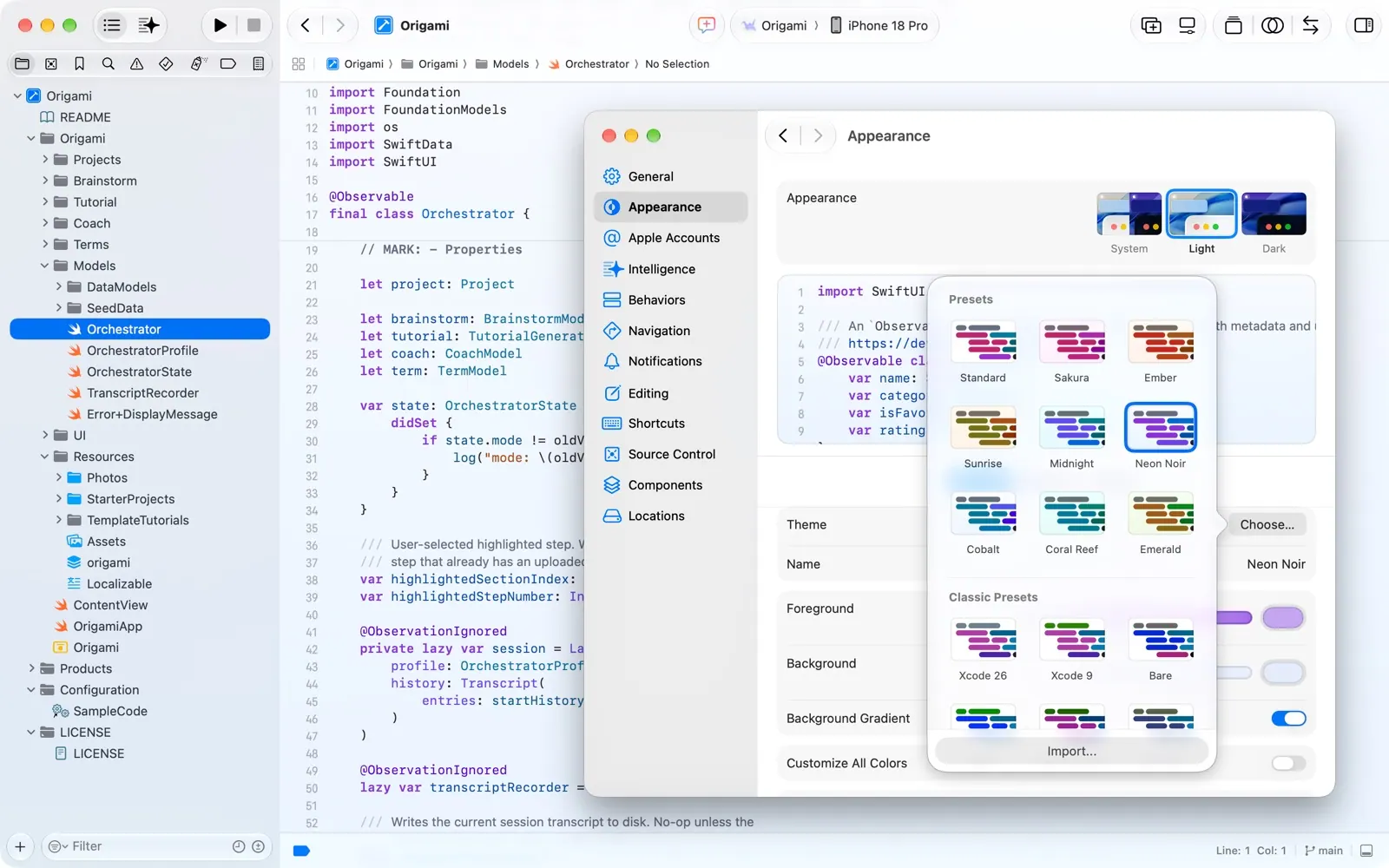Select the Dark appearance thumbnail
Viewport: 1389px width, 868px height.
coord(1274,214)
